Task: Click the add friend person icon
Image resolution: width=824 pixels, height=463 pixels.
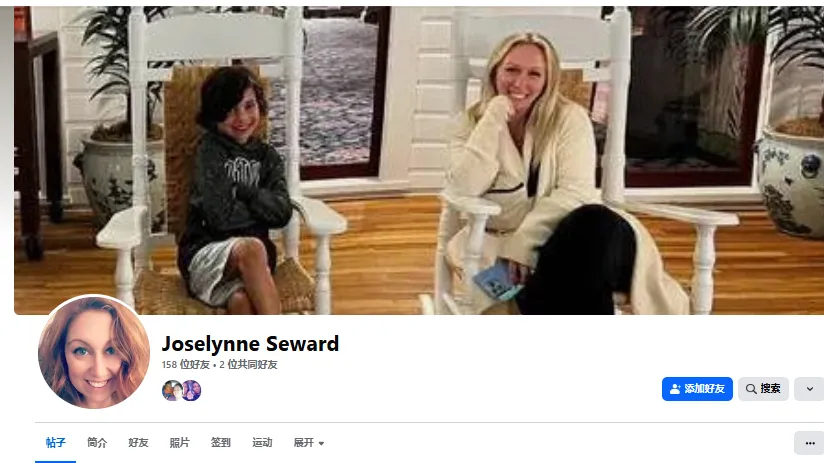Action: [x=675, y=389]
